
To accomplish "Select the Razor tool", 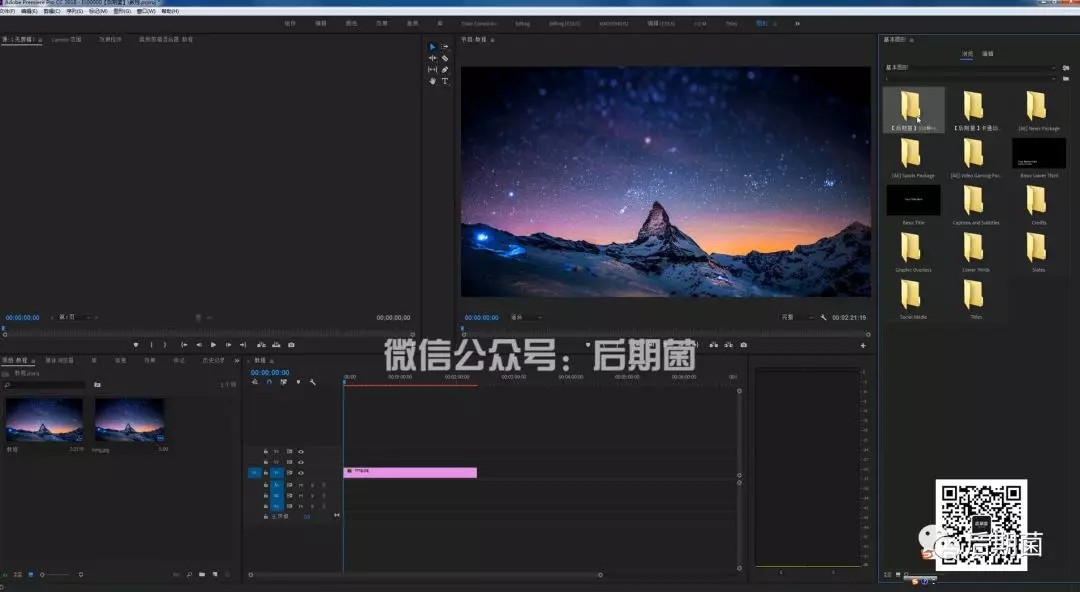I will click(x=445, y=58).
